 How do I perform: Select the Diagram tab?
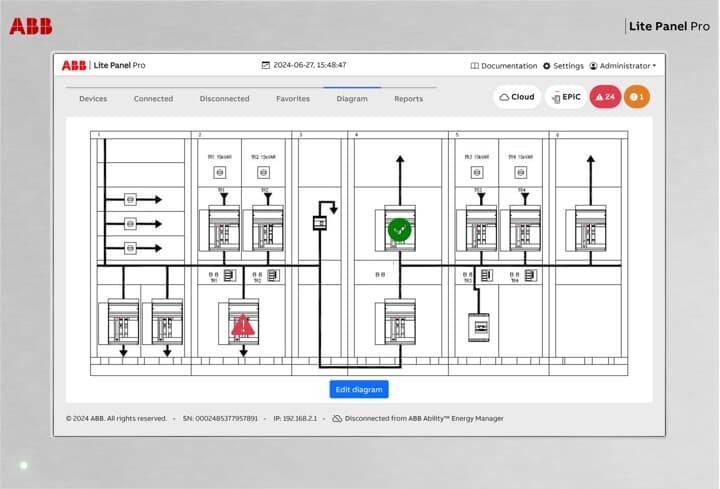352,99
